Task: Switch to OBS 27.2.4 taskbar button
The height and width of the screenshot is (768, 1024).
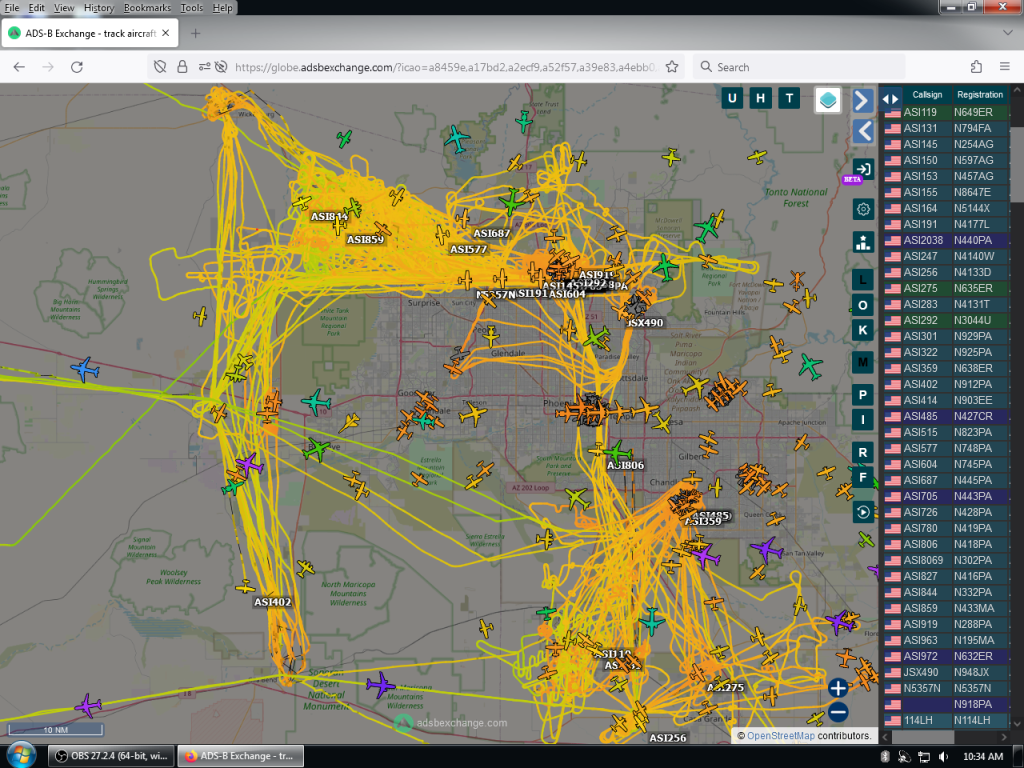Action: click(x=111, y=756)
